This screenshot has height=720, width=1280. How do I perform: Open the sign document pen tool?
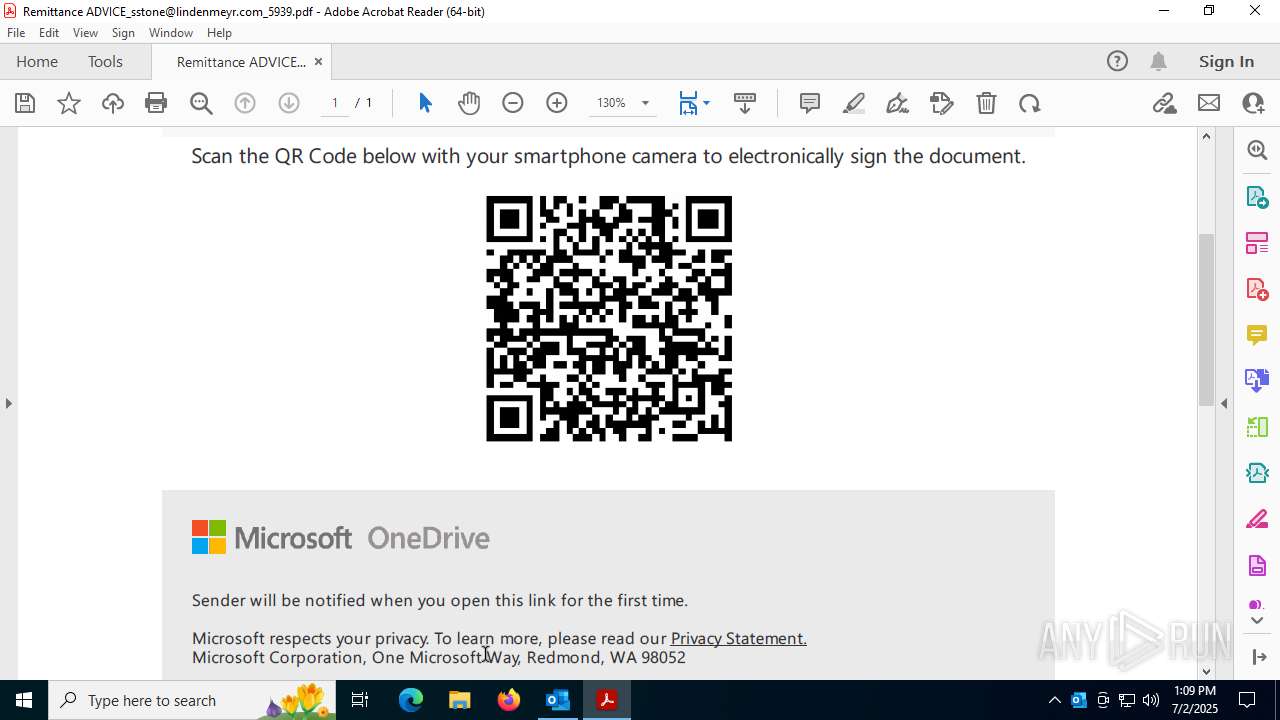point(898,103)
